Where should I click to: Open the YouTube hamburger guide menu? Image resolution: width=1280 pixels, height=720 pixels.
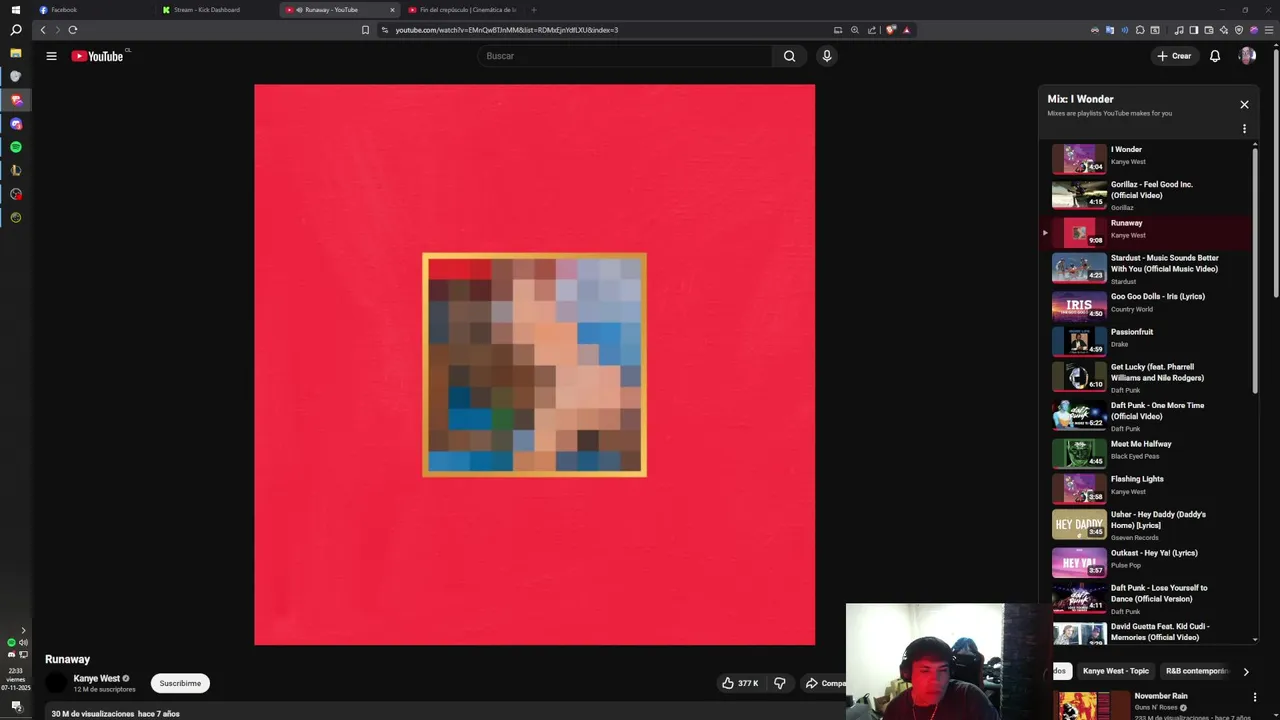click(51, 56)
